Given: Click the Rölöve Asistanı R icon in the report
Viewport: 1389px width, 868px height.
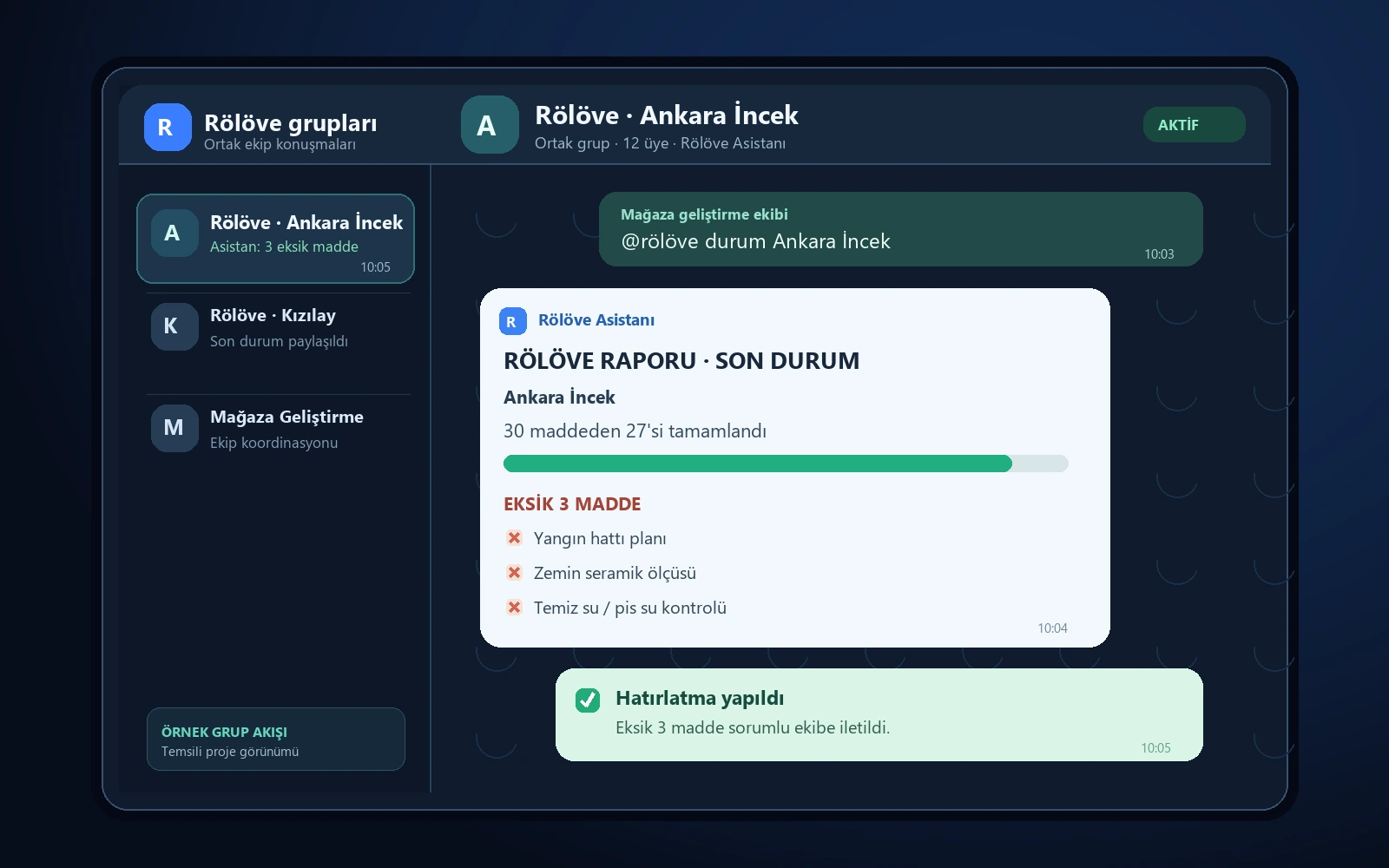Looking at the screenshot, I should [512, 321].
